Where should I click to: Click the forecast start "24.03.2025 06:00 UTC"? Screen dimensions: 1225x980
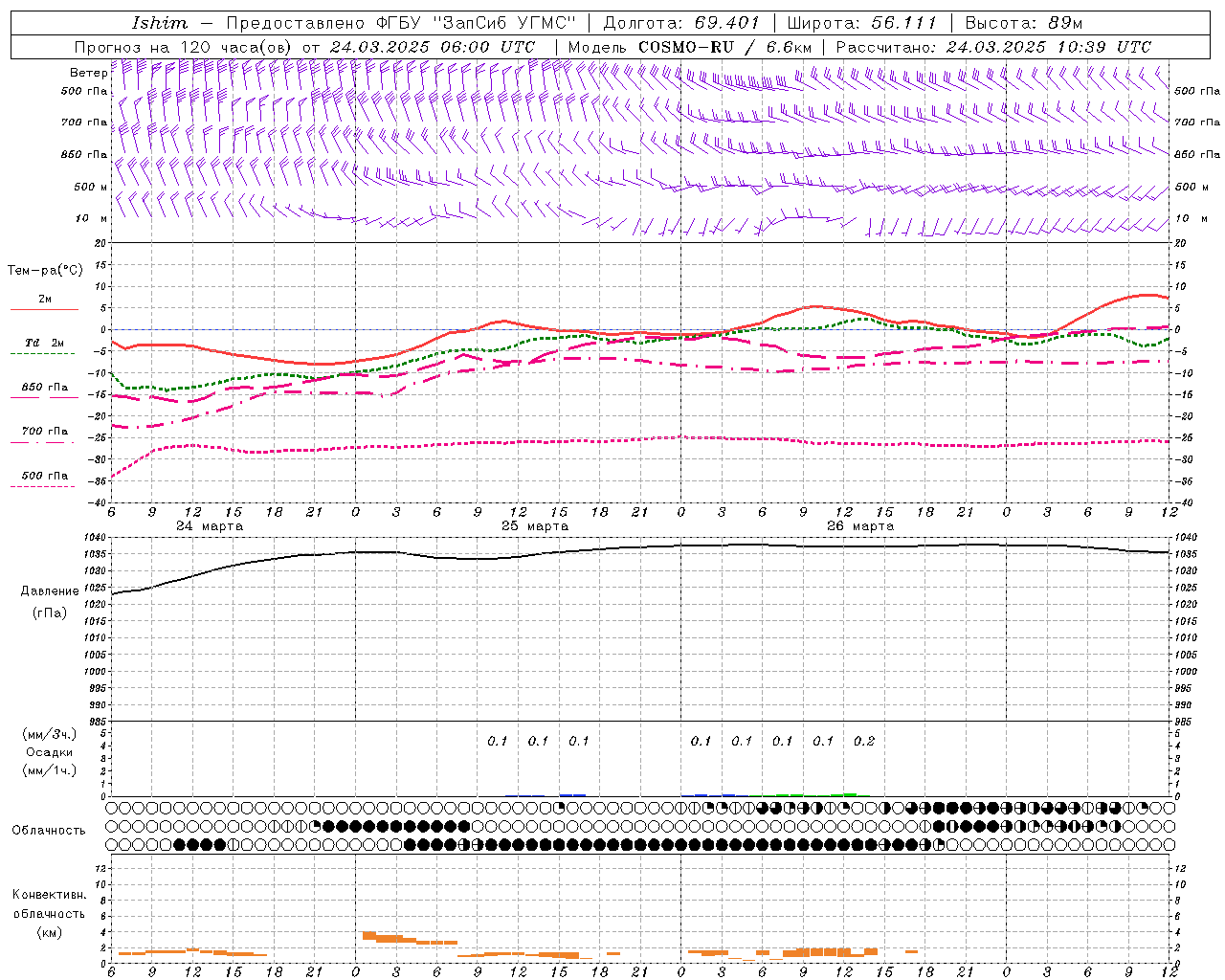coord(432,47)
